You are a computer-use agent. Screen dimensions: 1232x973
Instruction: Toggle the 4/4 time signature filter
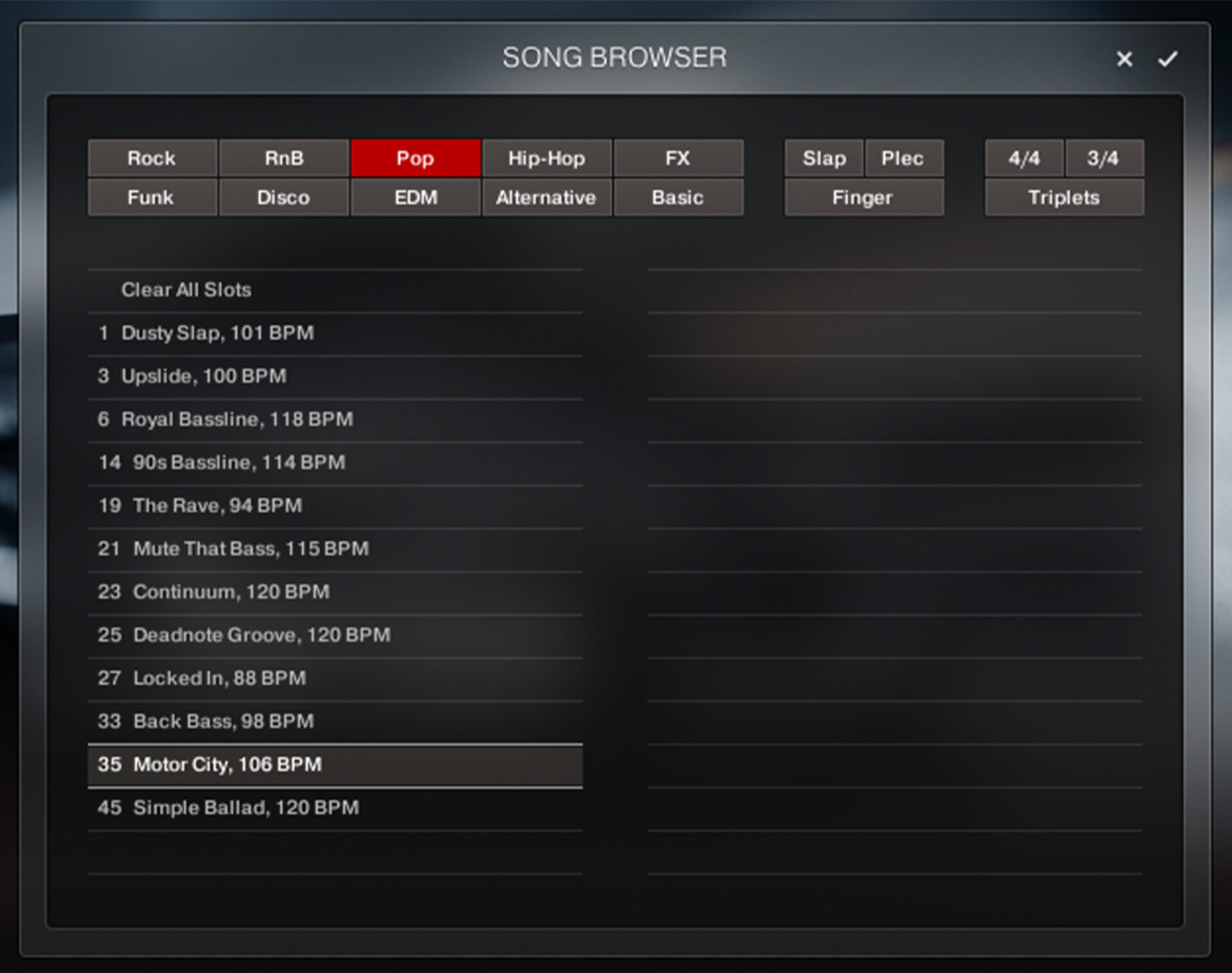1024,158
